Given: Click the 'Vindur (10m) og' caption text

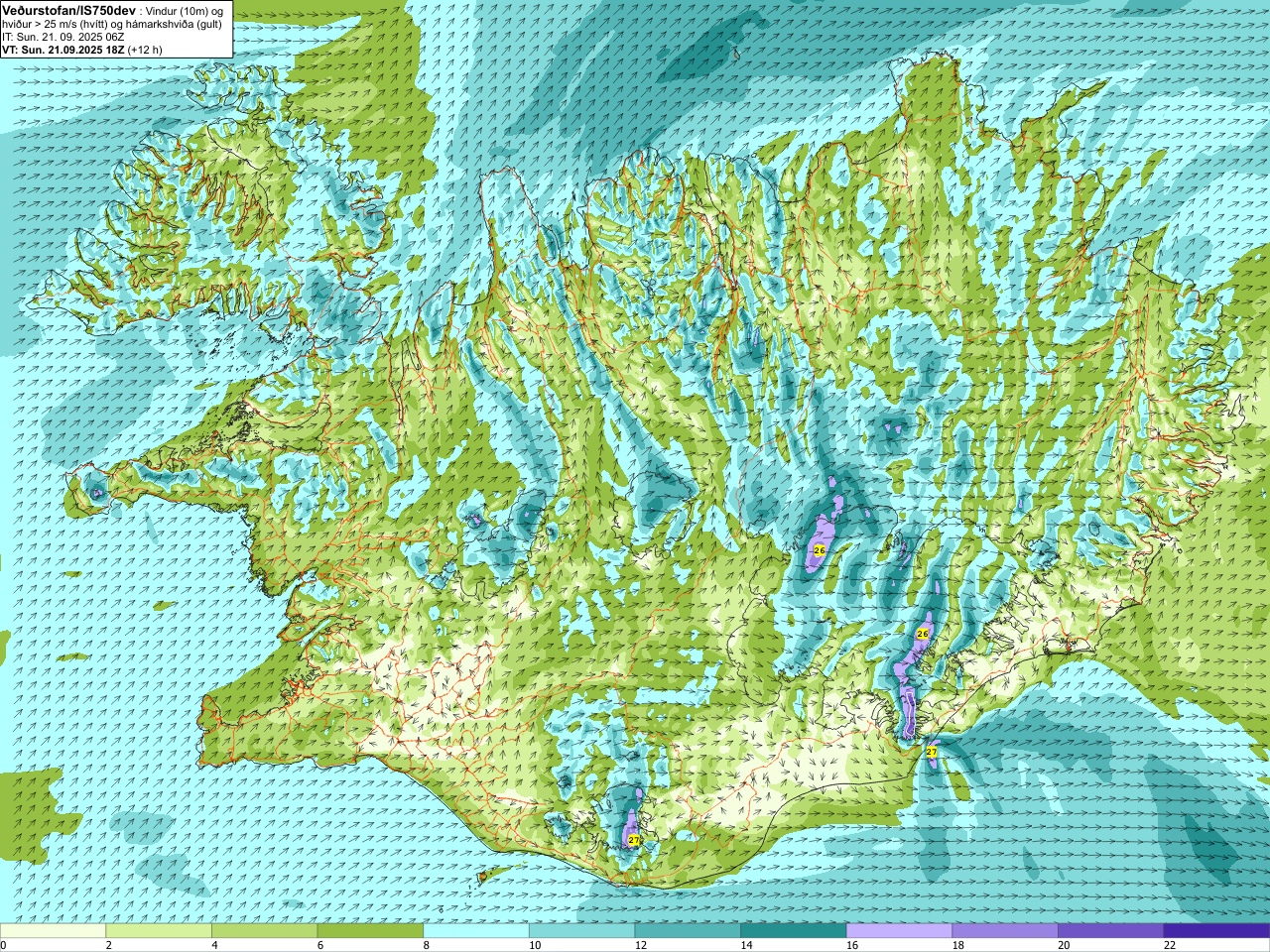Looking at the screenshot, I should pyautogui.click(x=185, y=10).
